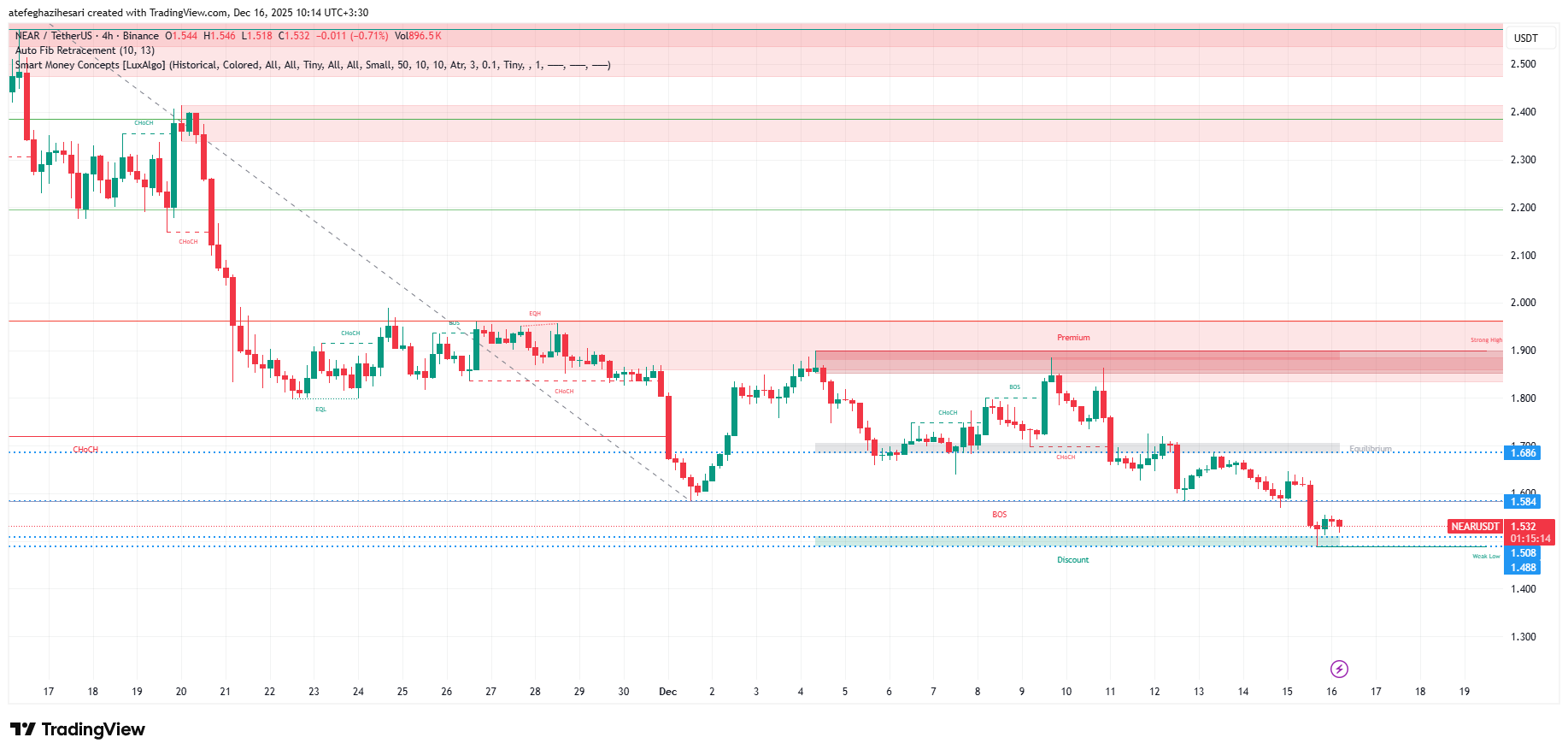Click the TradingView logo
The image size is (1568, 755).
coord(78,729)
